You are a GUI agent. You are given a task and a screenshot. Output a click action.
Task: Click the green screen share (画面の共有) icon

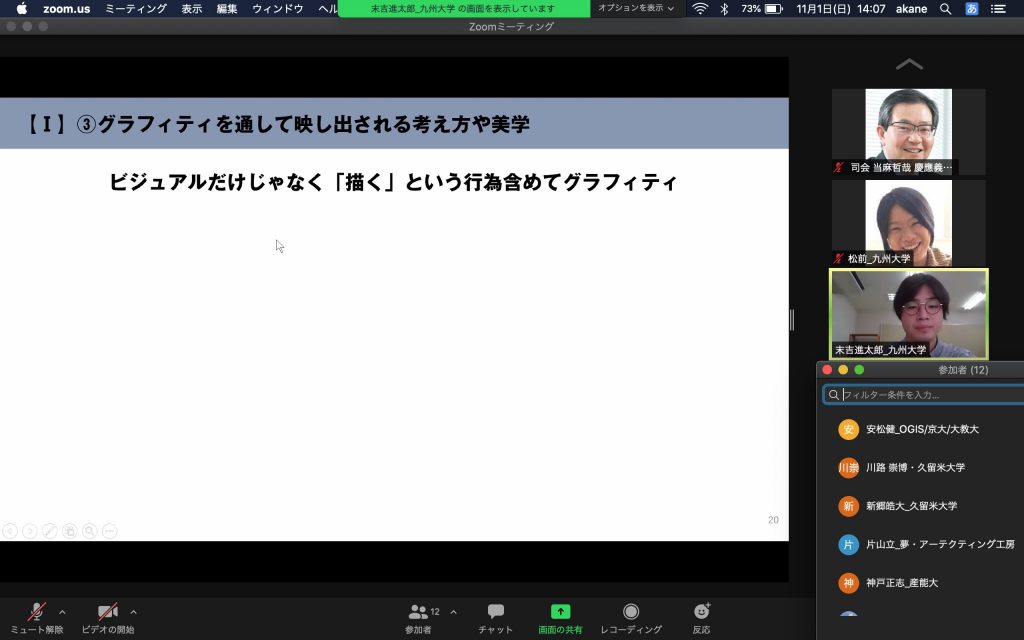(x=560, y=612)
